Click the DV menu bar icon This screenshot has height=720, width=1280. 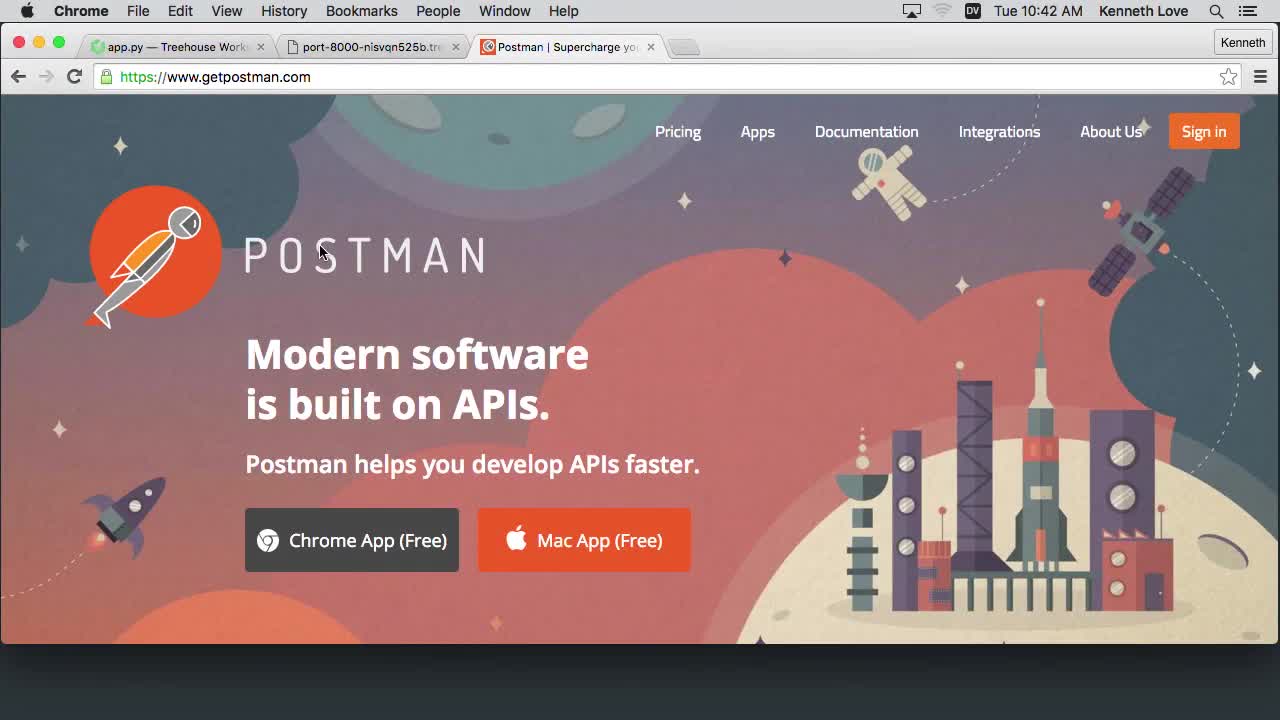[x=972, y=11]
